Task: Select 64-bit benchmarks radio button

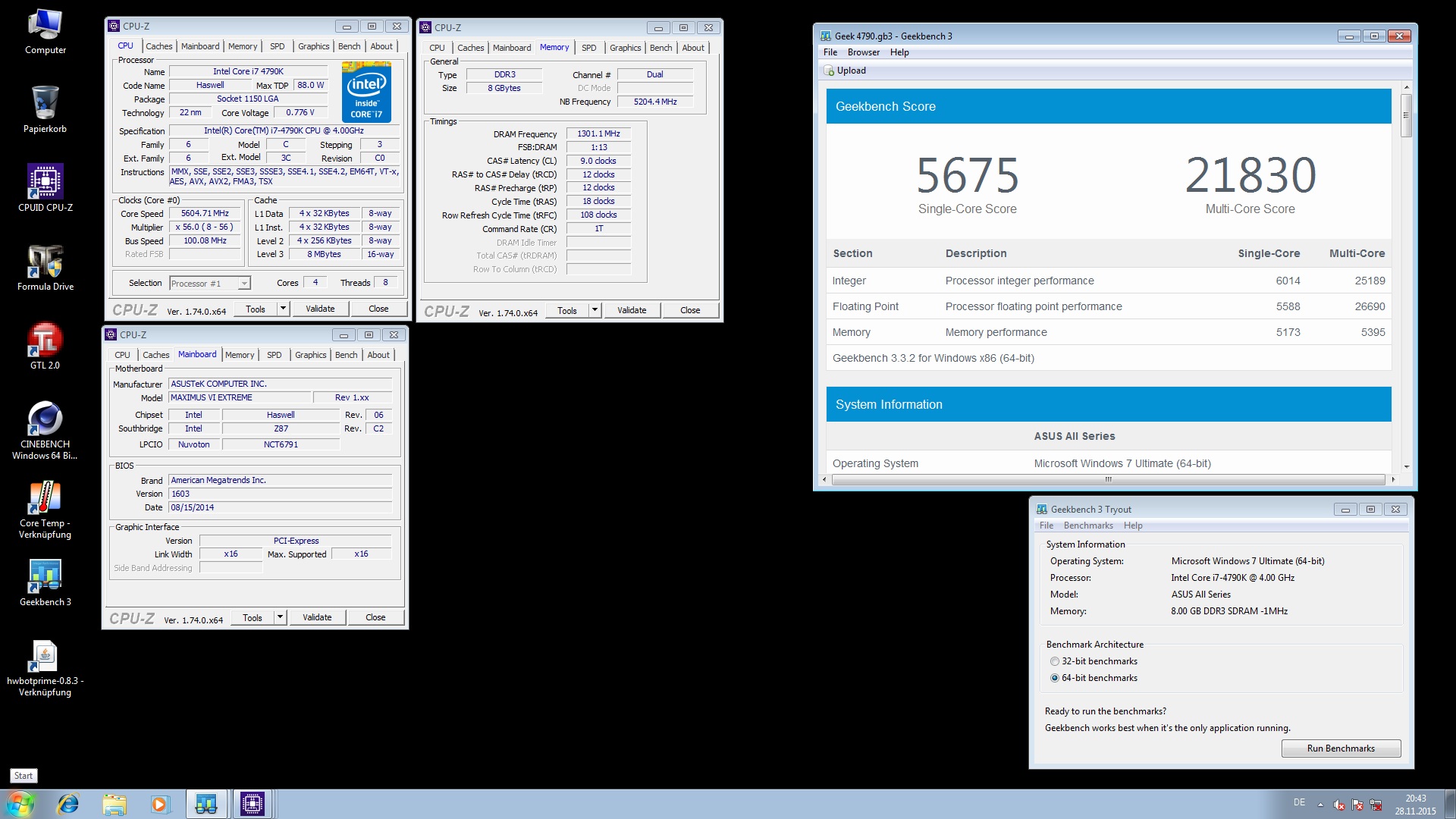Action: coord(1054,678)
